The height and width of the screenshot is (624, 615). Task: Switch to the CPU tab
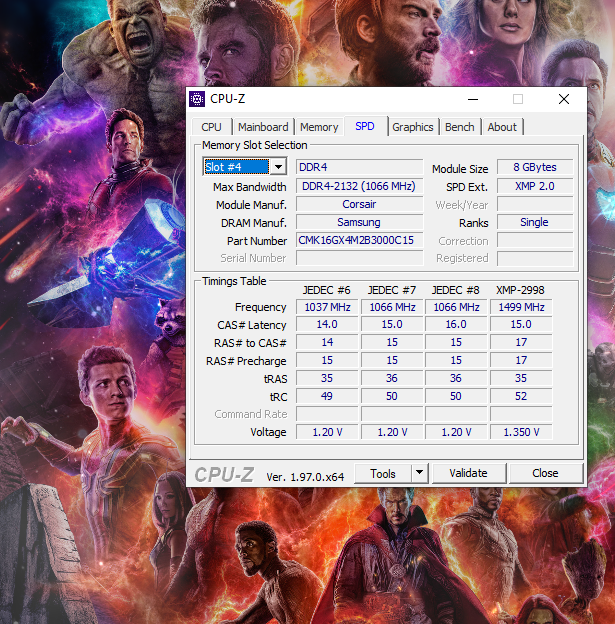coord(211,127)
